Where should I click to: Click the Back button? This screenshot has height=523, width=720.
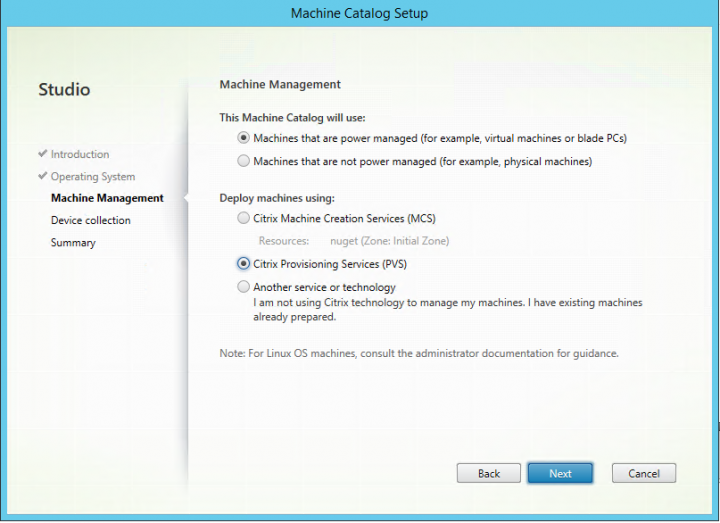489,473
